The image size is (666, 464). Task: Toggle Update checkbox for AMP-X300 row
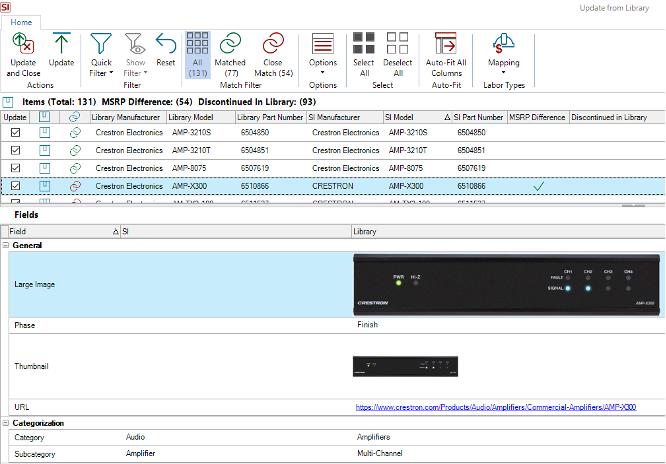point(15,186)
